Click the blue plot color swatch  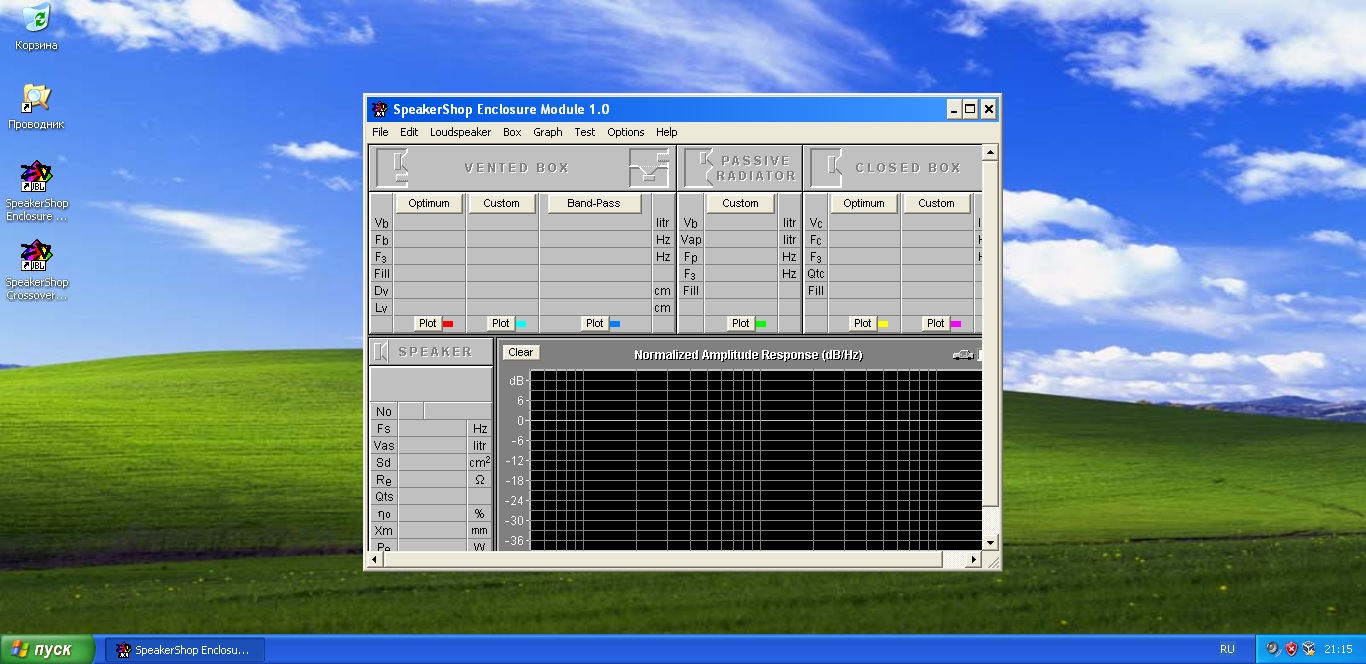click(x=615, y=324)
